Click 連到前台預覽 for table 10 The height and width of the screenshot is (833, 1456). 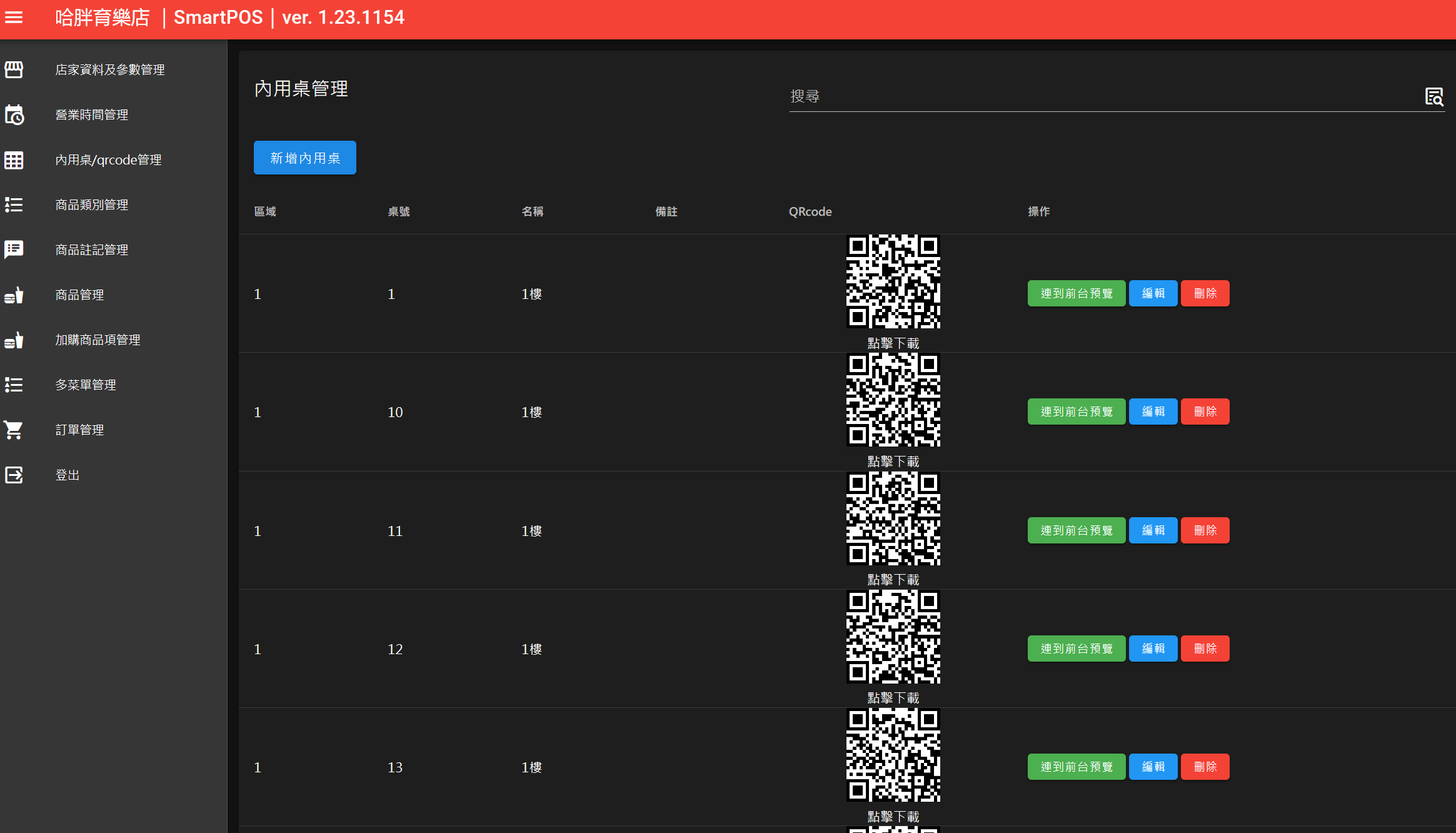coord(1077,411)
